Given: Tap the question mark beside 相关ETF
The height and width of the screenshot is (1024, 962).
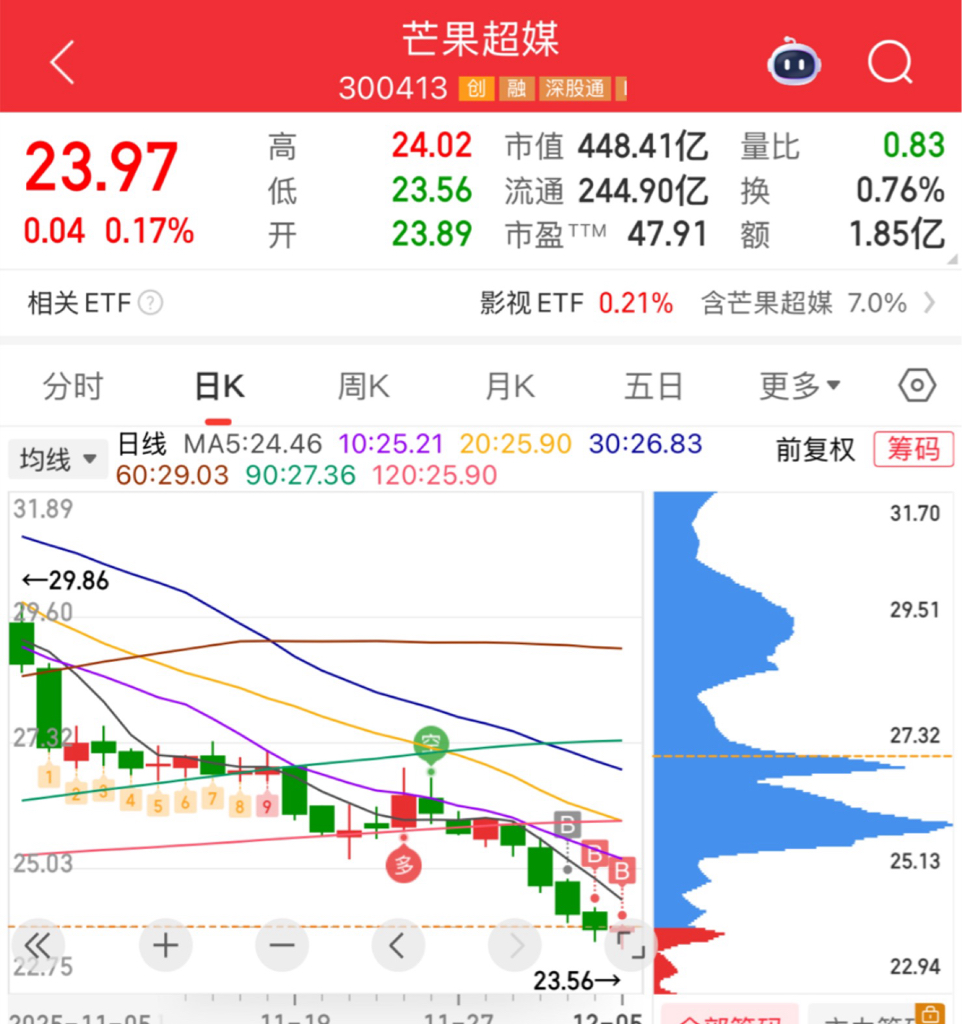Looking at the screenshot, I should [150, 303].
